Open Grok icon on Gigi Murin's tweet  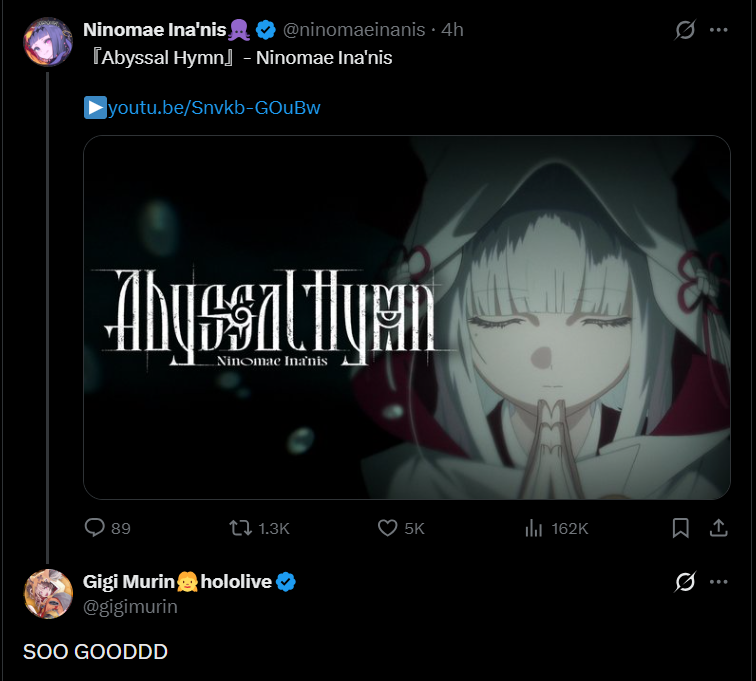685,582
